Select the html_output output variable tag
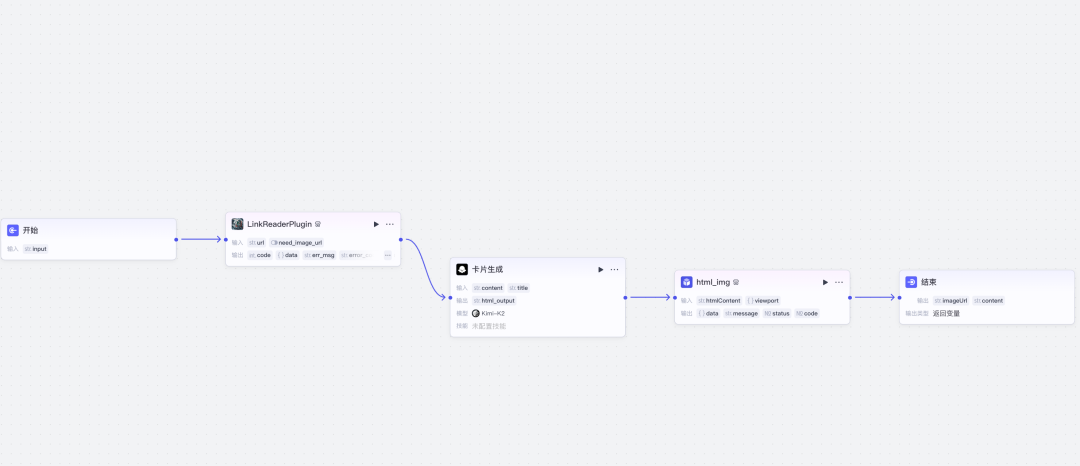The image size is (1080, 466). (x=495, y=300)
